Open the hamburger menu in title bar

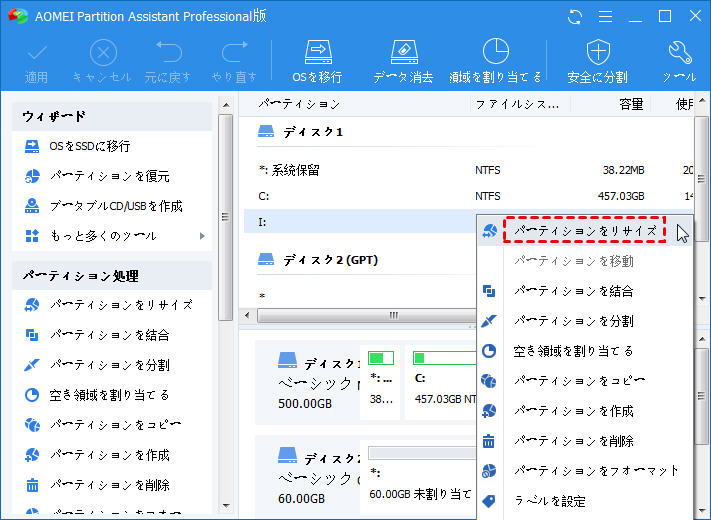pyautogui.click(x=605, y=17)
